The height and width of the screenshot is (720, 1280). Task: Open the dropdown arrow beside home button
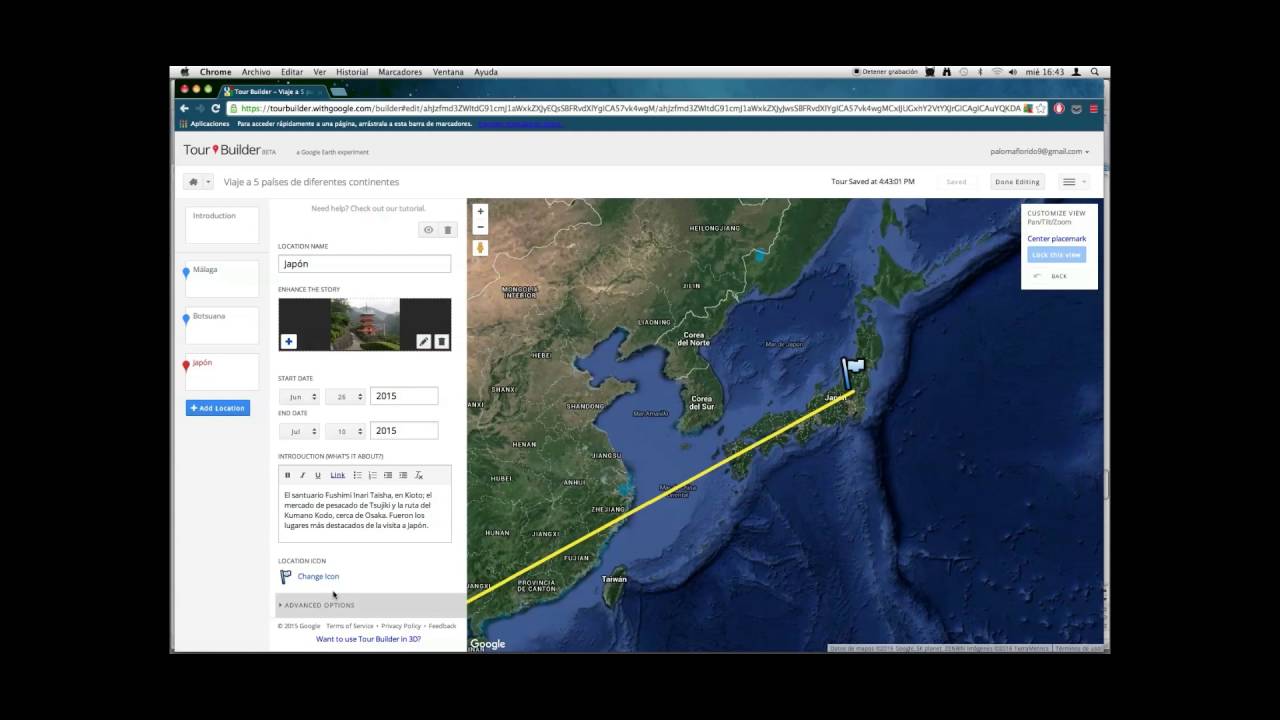click(208, 182)
